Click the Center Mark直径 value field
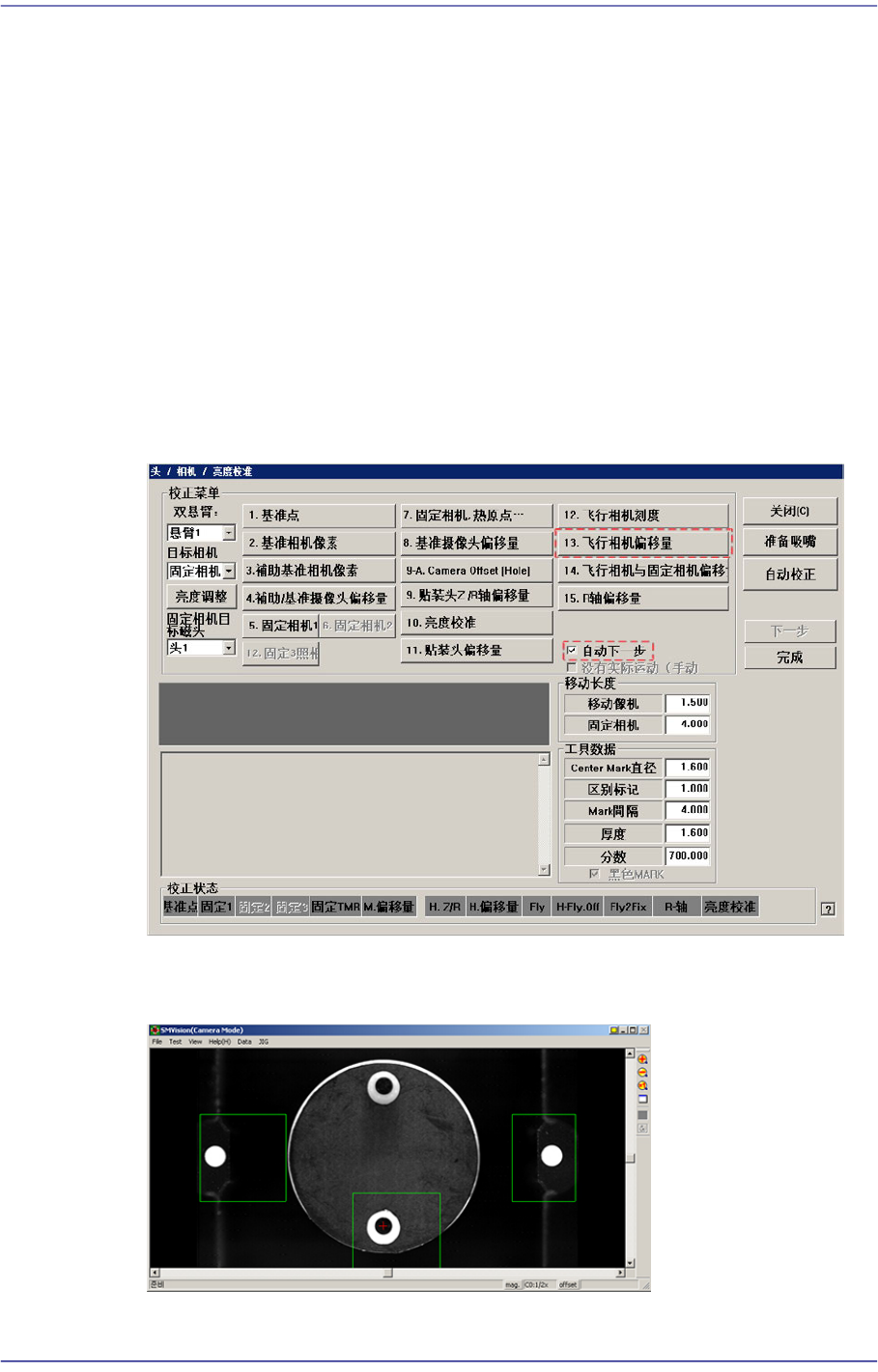Screen dimensions: 878x1372 688,768
